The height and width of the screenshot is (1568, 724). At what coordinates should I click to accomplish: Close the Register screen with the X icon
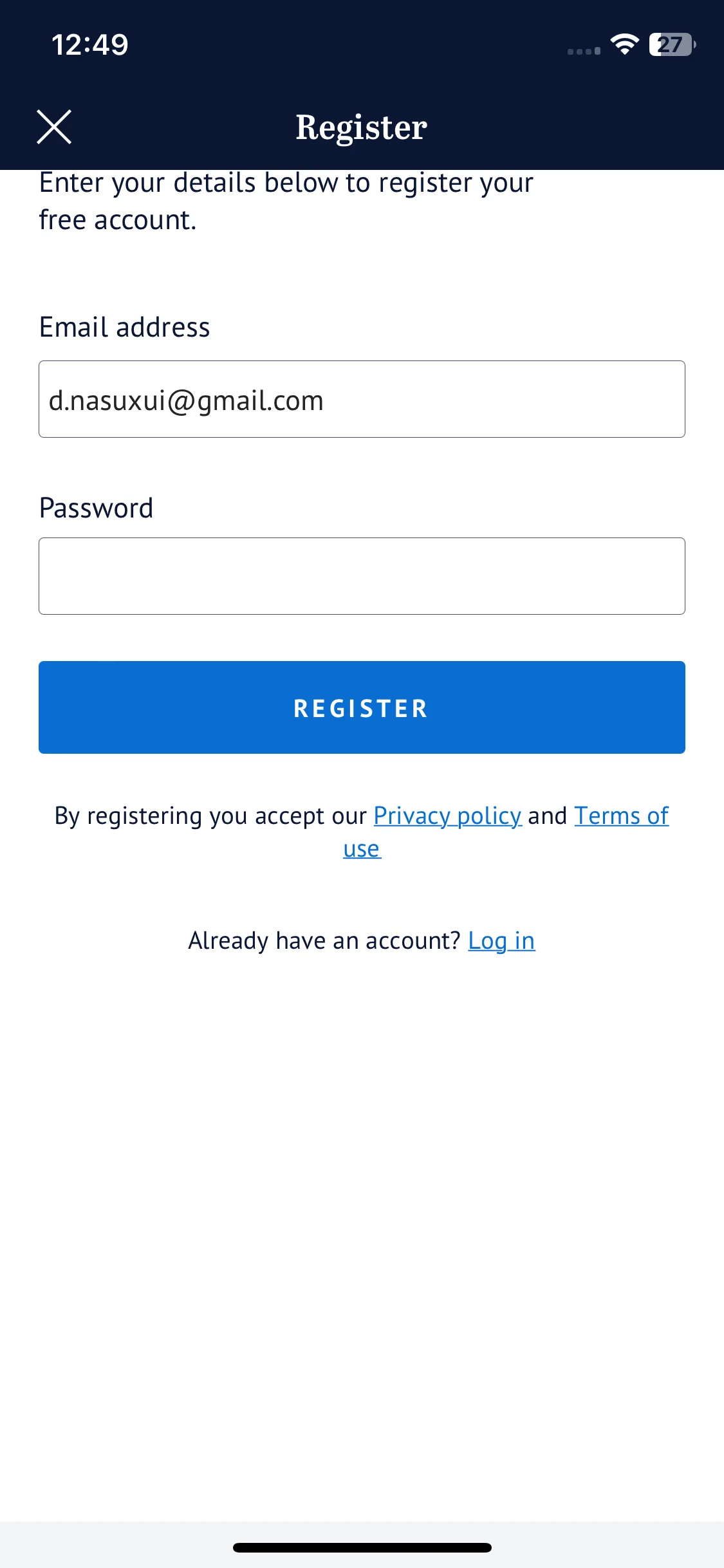tap(54, 127)
